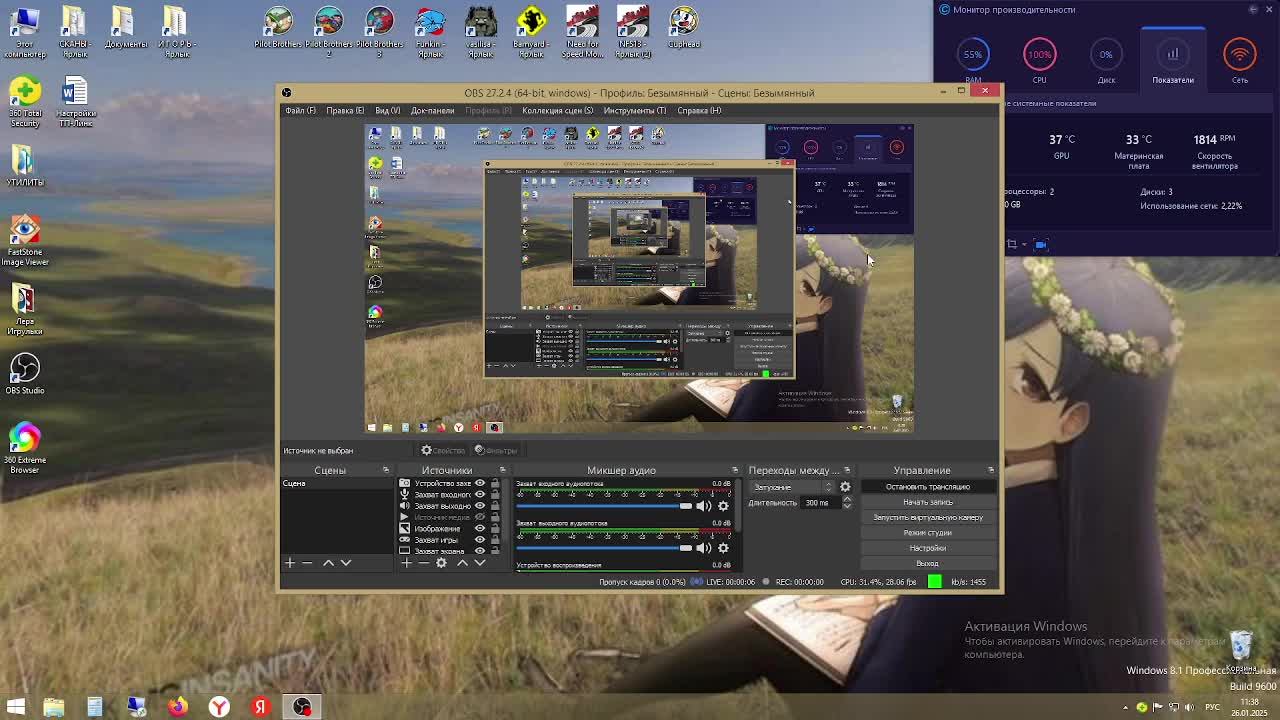Move the scene up in the Сцены panel
Viewport: 1280px width, 720px height.
click(328, 563)
